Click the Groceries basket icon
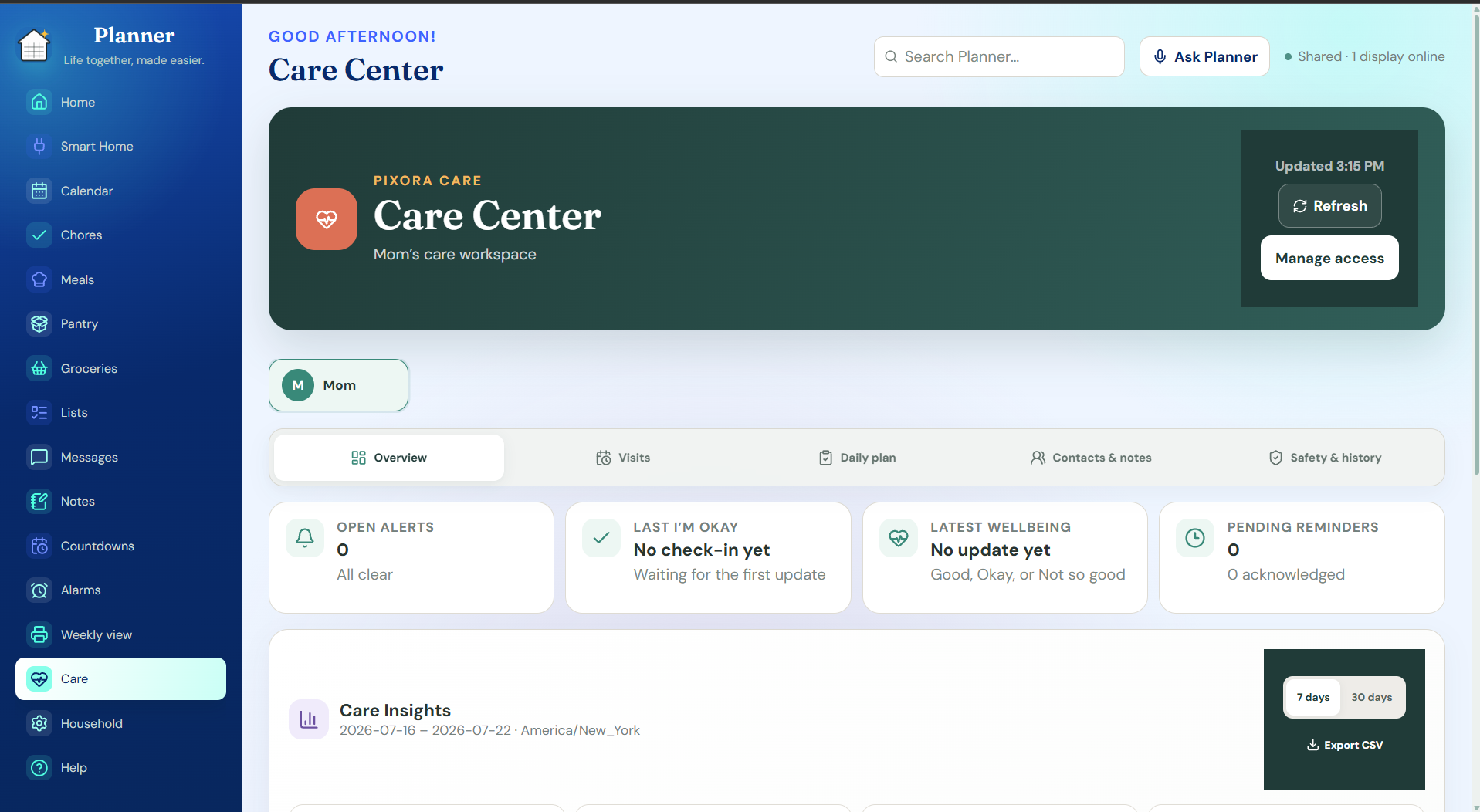 [39, 368]
